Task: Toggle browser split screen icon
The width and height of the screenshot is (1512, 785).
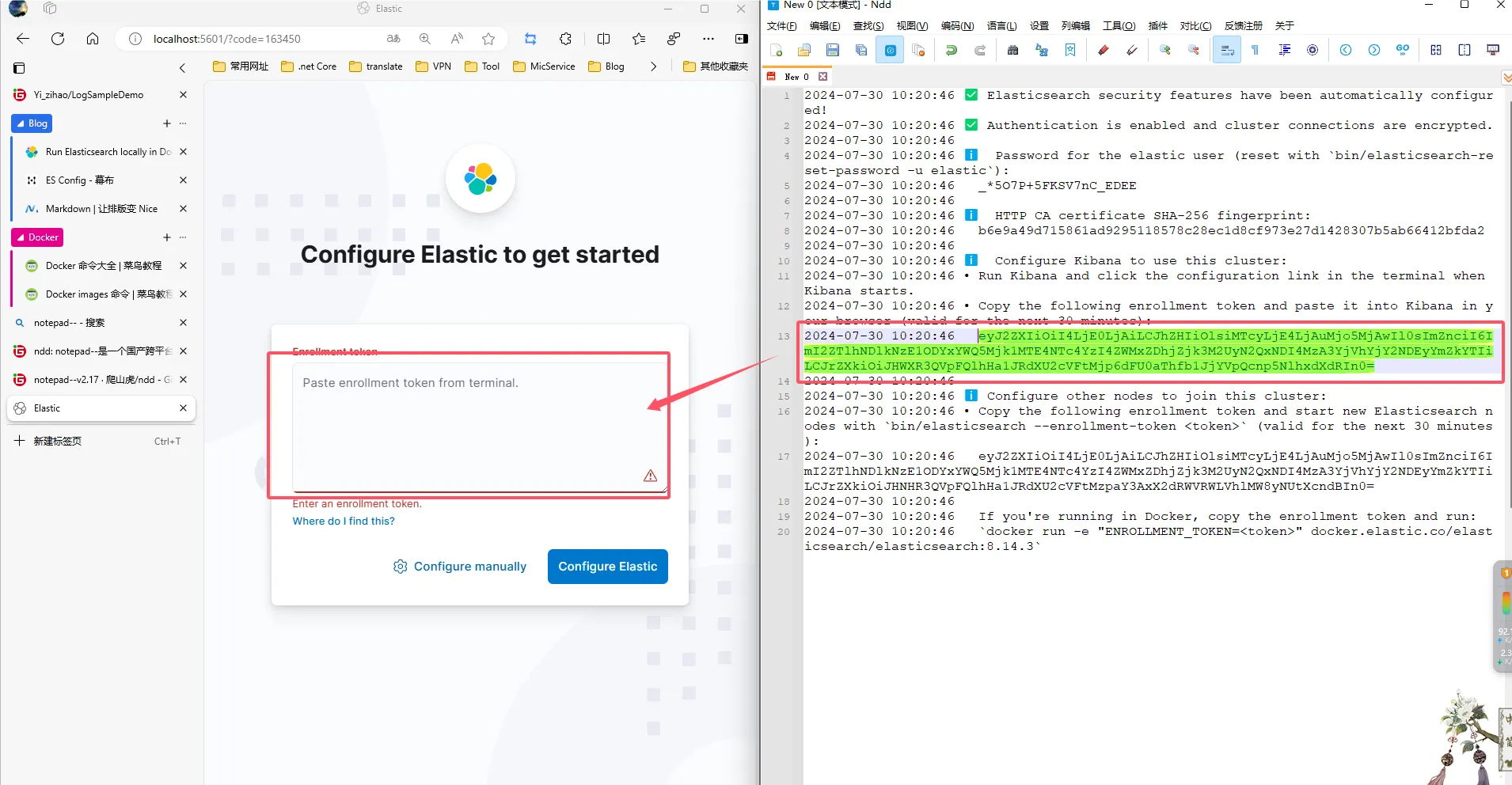Action: [x=603, y=39]
